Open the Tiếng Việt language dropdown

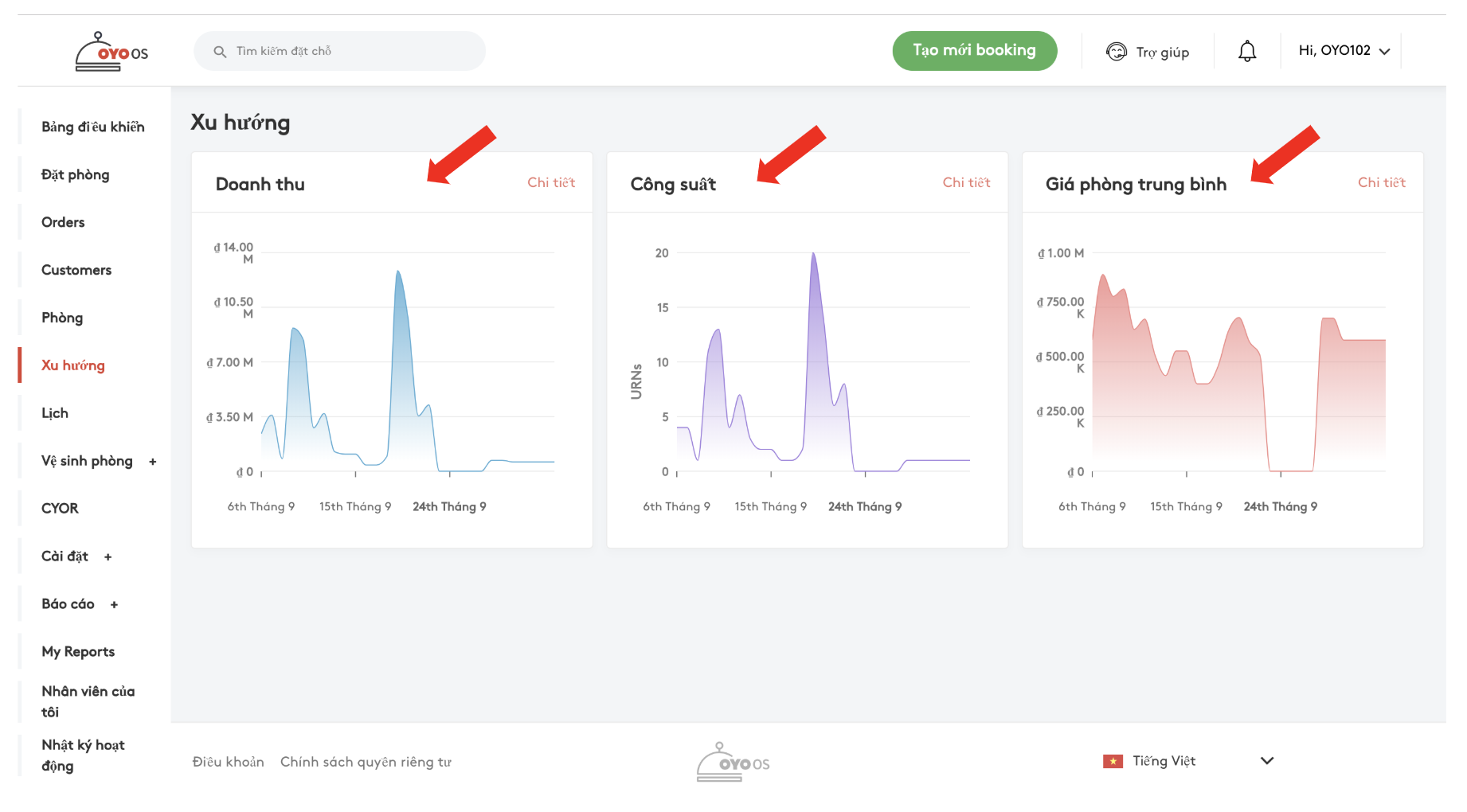point(1188,761)
